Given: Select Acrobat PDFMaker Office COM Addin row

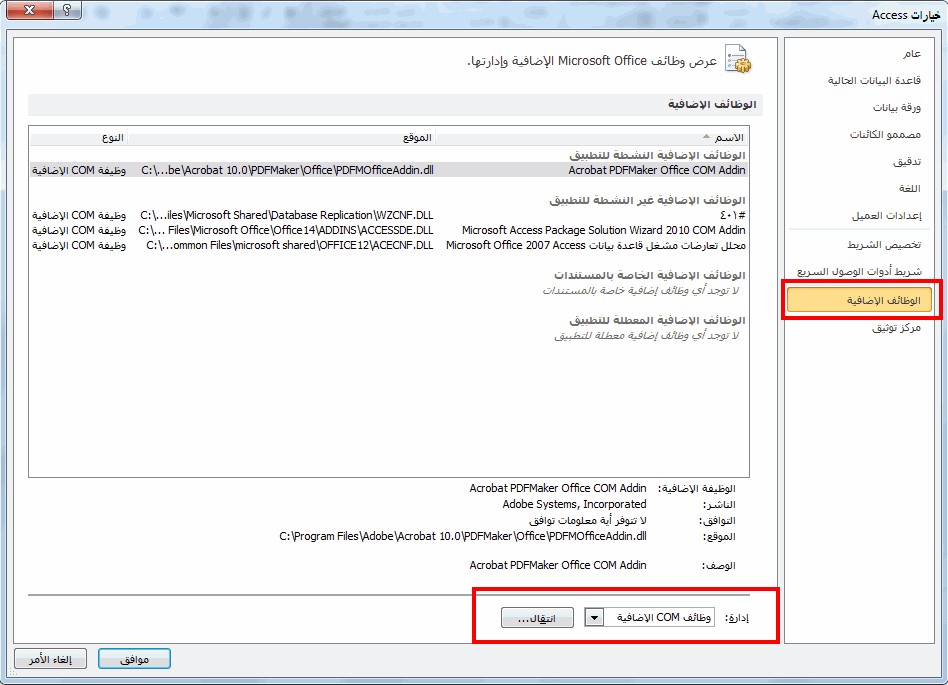Looking at the screenshot, I should 389,170.
